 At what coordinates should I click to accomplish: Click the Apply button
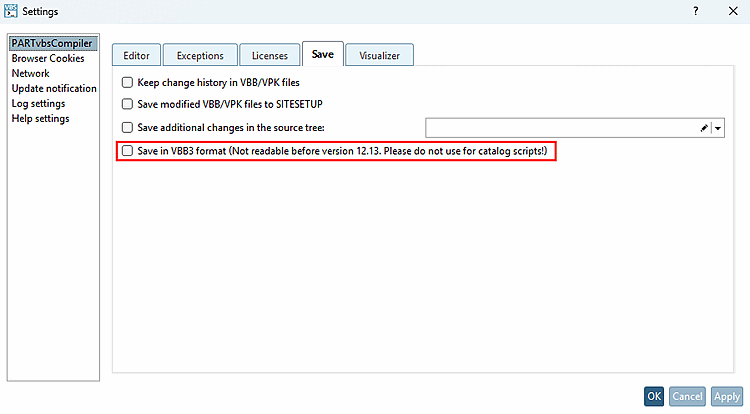click(x=727, y=396)
